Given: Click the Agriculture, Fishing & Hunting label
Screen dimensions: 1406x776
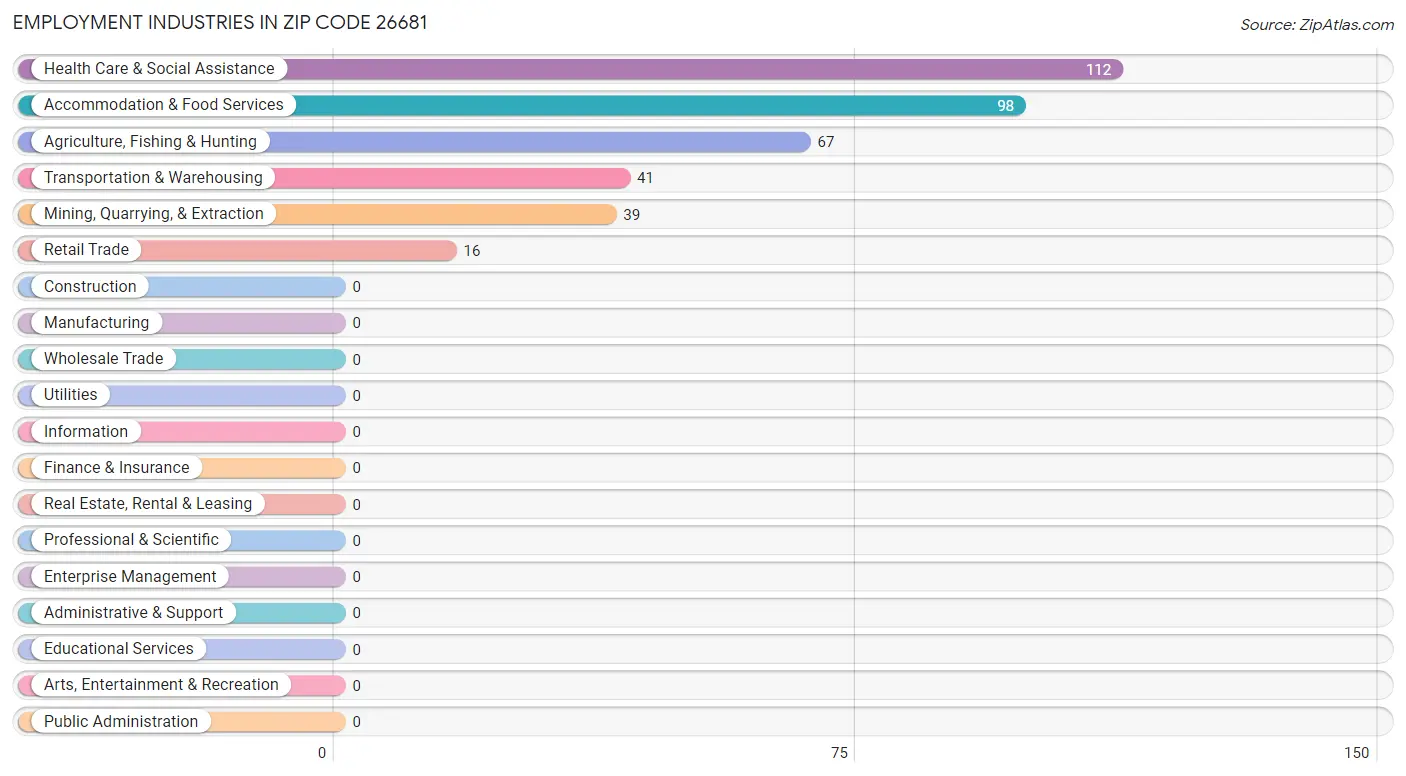Looking at the screenshot, I should click(x=150, y=142).
